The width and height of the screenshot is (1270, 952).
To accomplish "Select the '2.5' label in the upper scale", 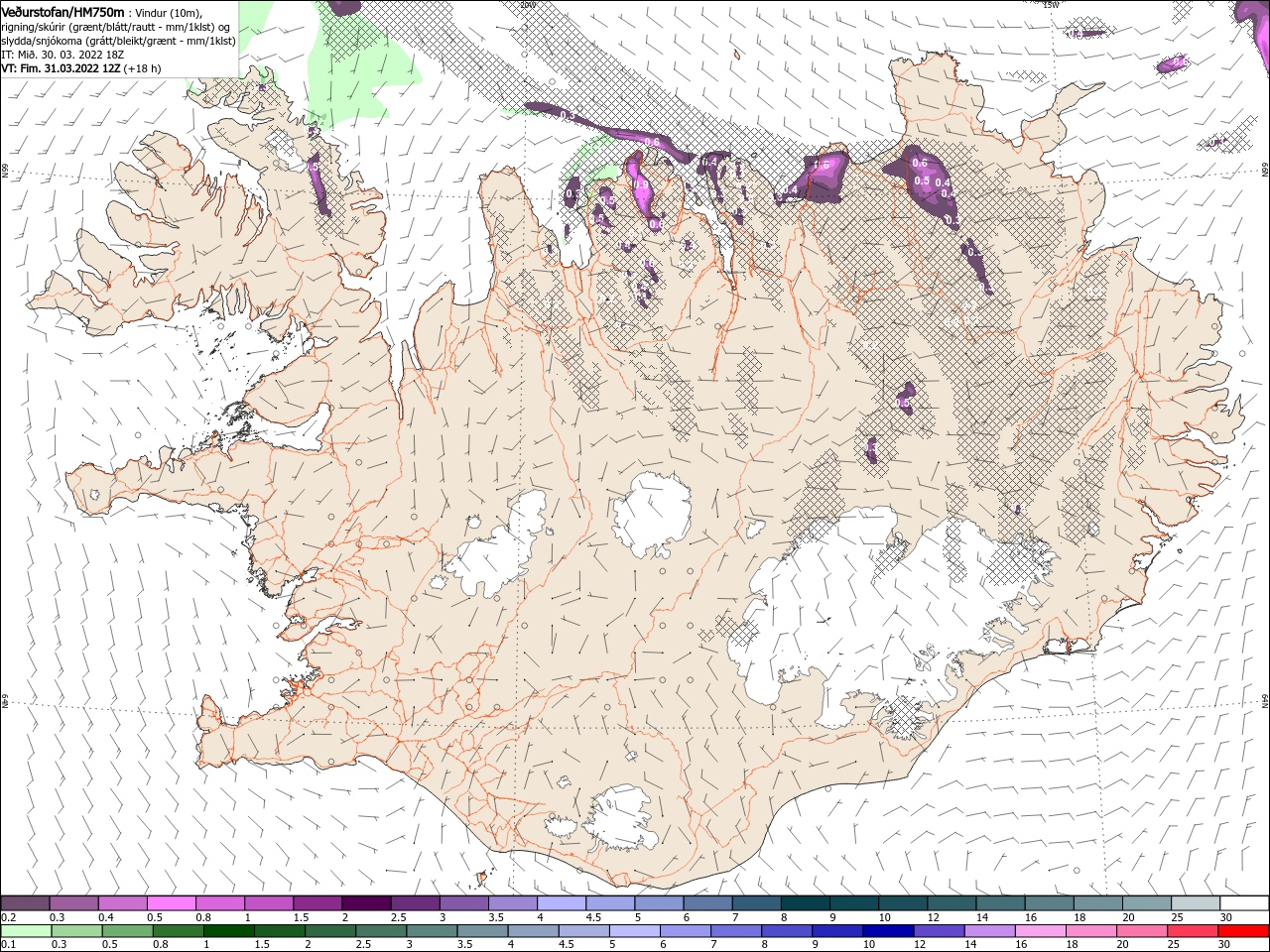I will pos(398,917).
